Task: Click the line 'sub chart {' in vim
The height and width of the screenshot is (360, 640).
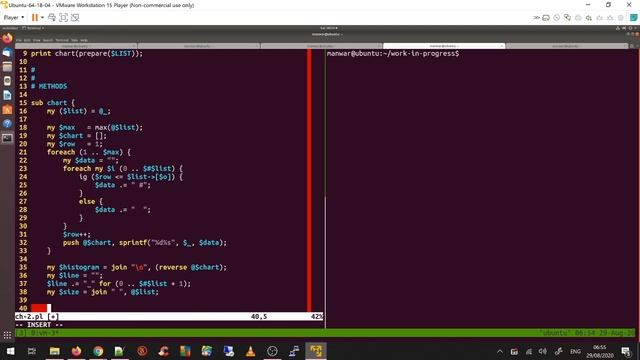Action: point(53,103)
